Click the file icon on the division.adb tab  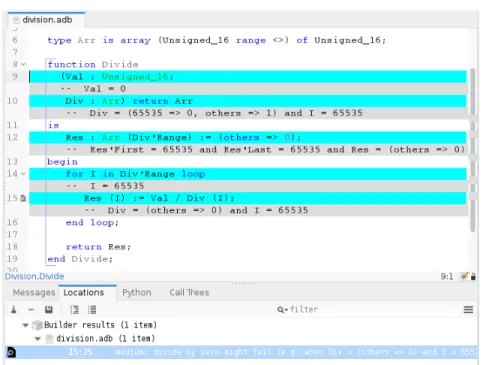click(16, 20)
